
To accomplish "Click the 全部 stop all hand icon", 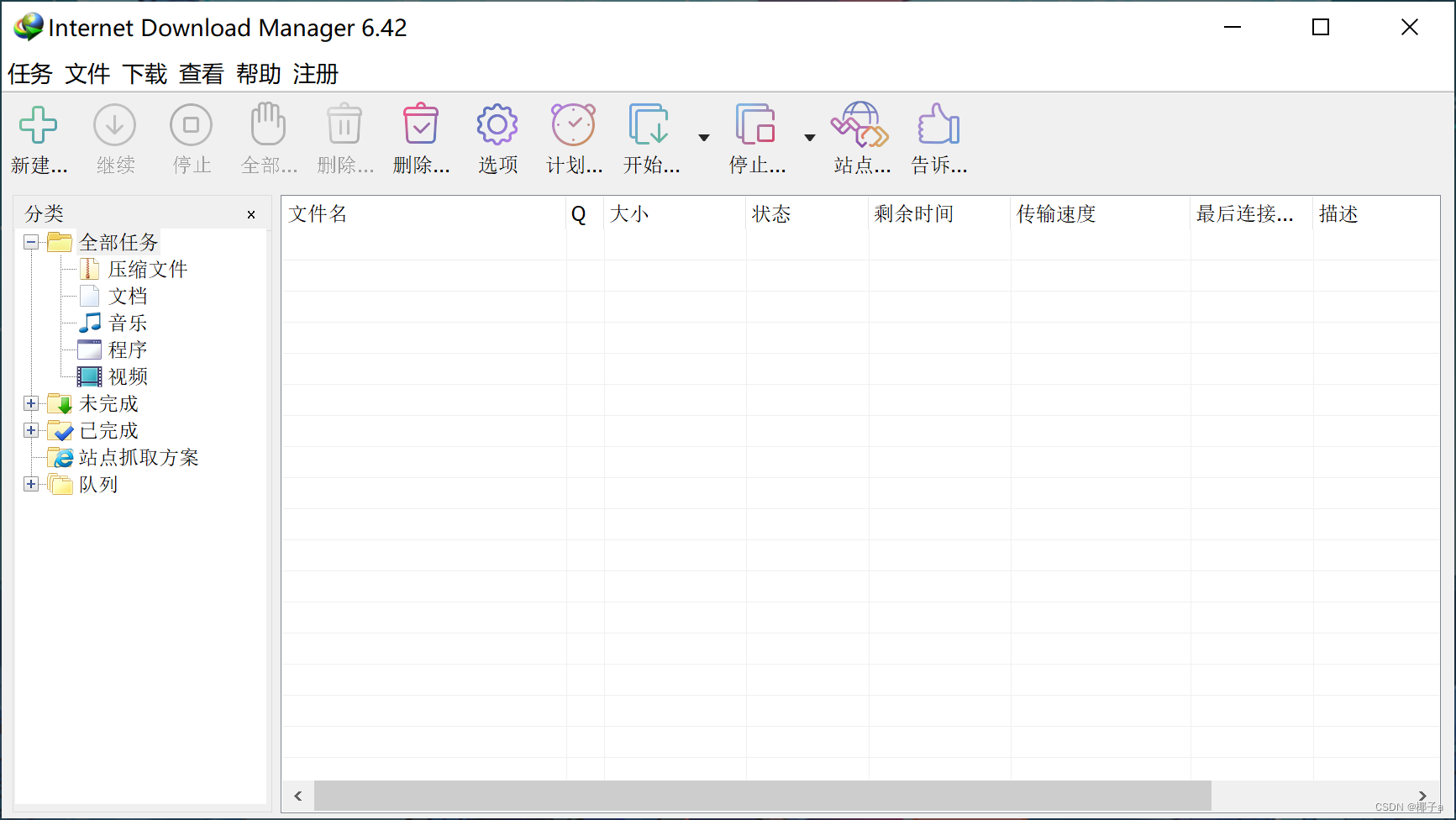I will click(268, 124).
